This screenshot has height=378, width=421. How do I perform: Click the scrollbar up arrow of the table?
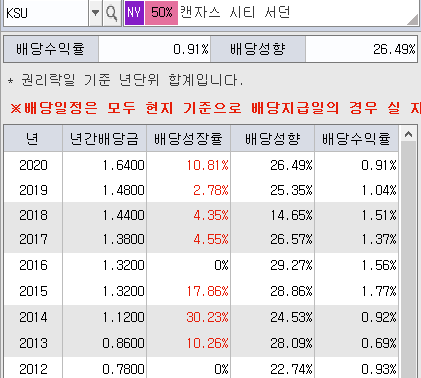408,134
